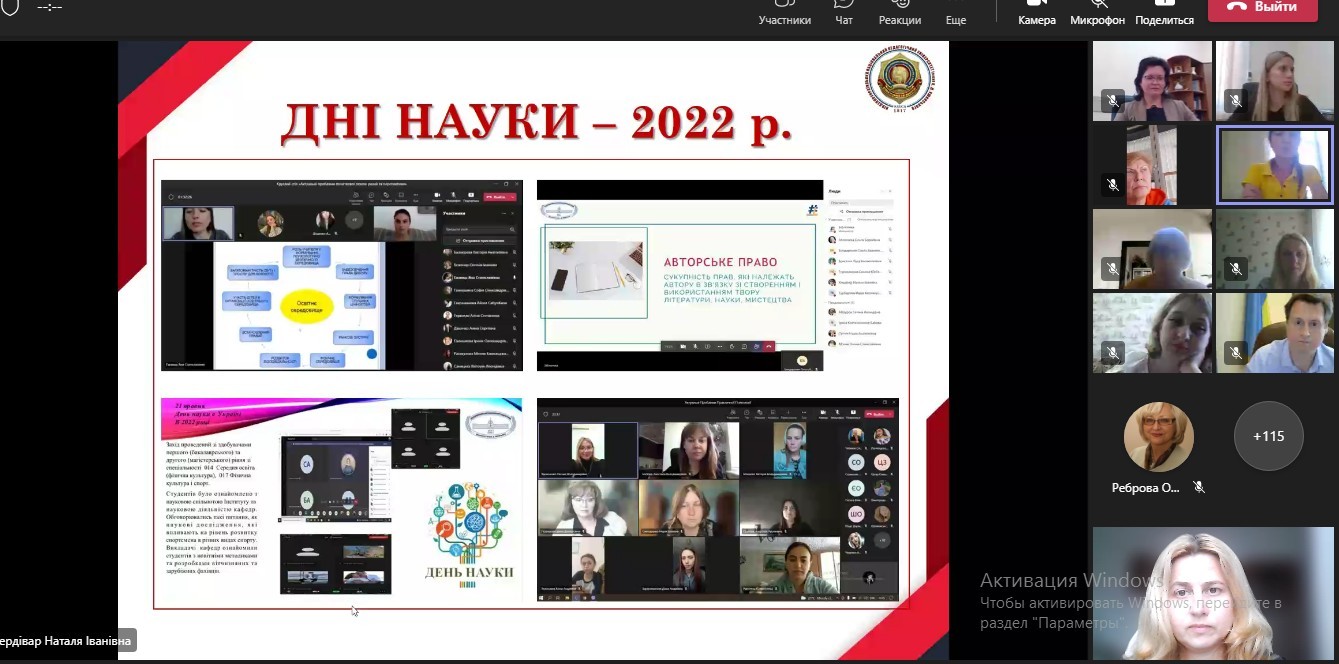Click muted mic icon on man in white shirt tile
The width and height of the screenshot is (1339, 664).
[x=1236, y=352]
